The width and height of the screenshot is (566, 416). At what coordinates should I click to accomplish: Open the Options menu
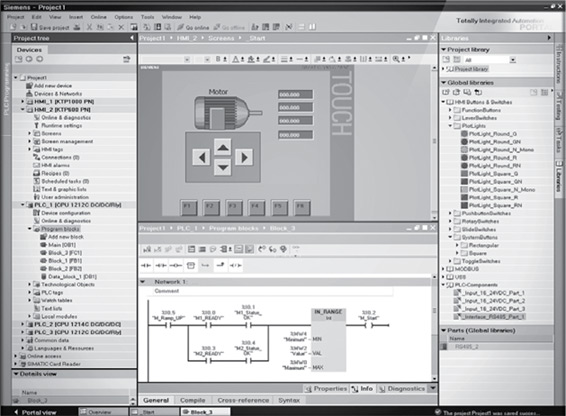124,17
